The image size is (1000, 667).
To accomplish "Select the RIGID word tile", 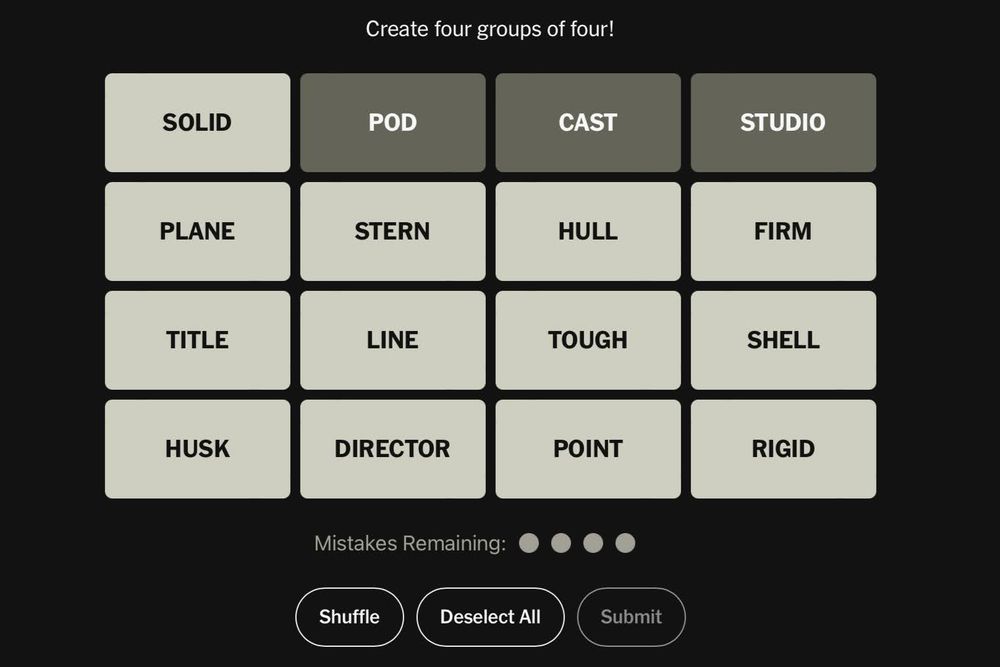I will [x=783, y=449].
